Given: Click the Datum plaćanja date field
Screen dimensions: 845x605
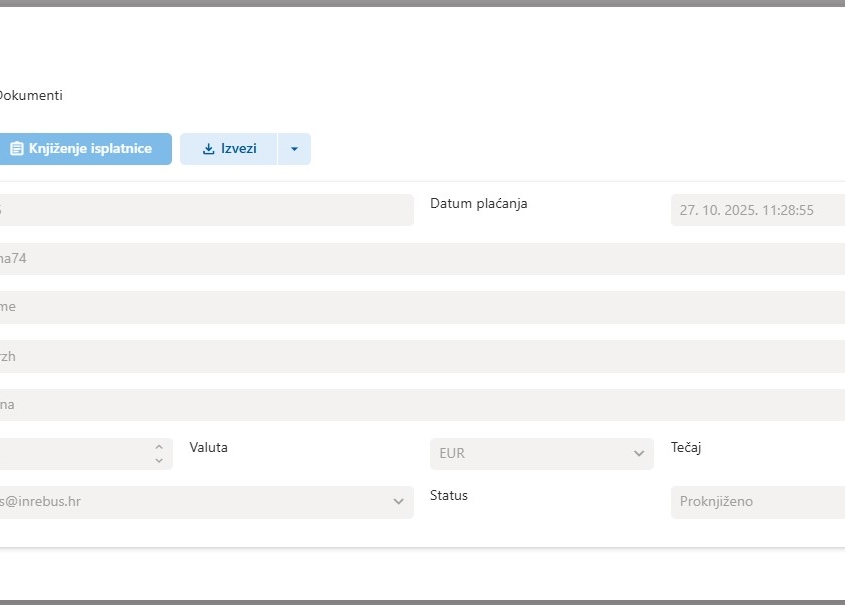Looking at the screenshot, I should [x=757, y=210].
